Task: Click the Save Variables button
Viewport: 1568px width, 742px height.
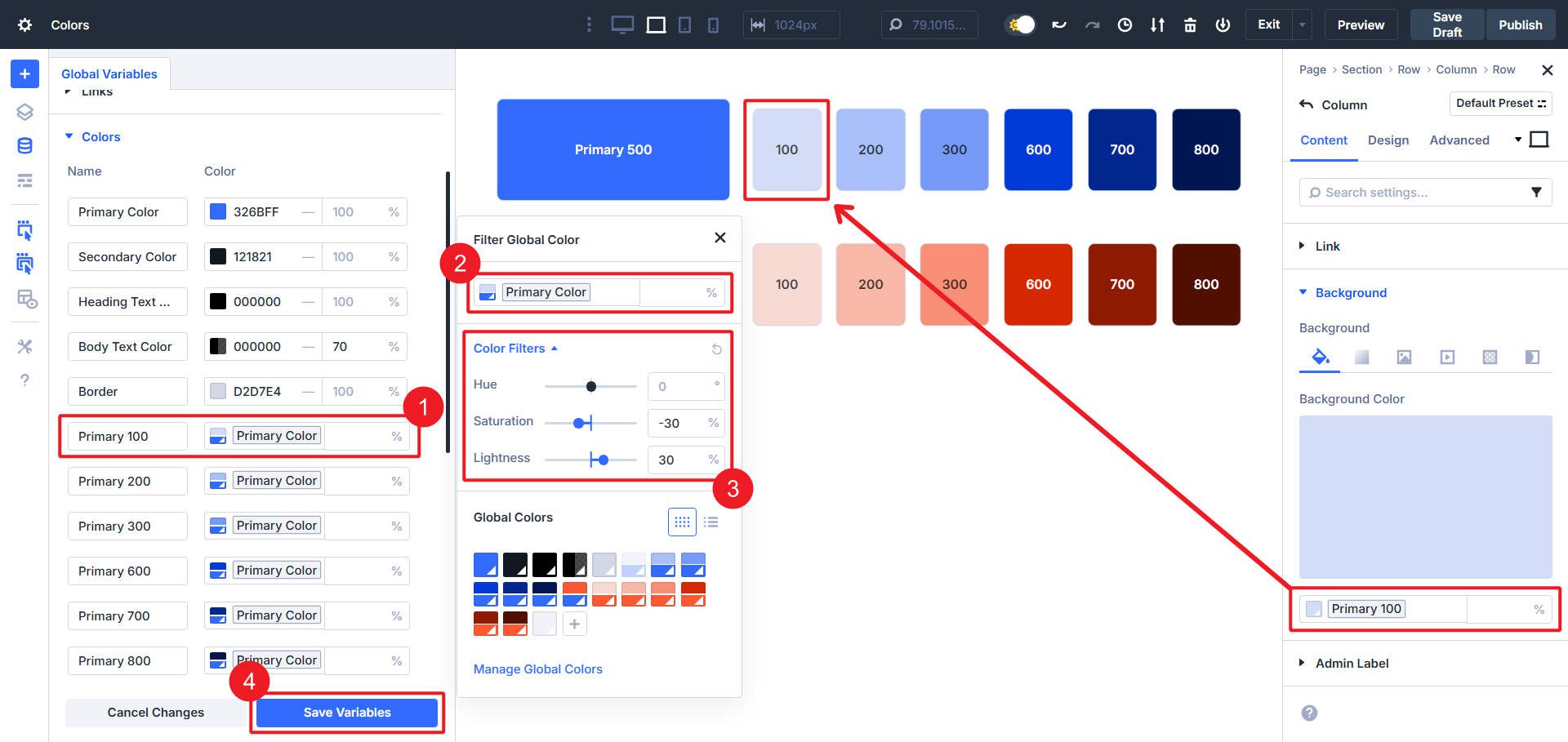Action: pos(347,712)
